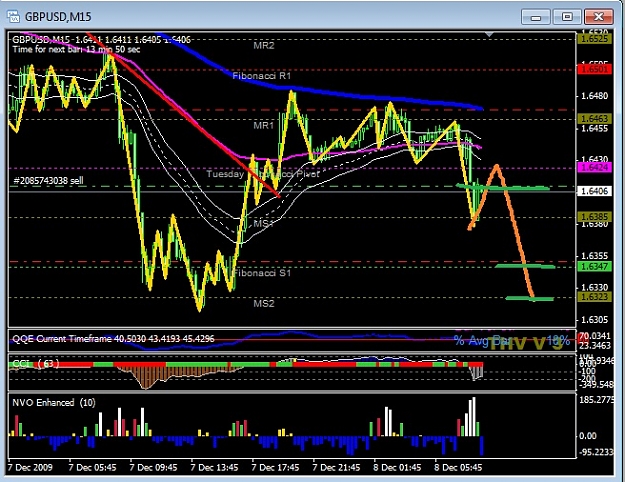Click the Fibonacci R1 level label
This screenshot has height=482, width=625.
(x=262, y=76)
